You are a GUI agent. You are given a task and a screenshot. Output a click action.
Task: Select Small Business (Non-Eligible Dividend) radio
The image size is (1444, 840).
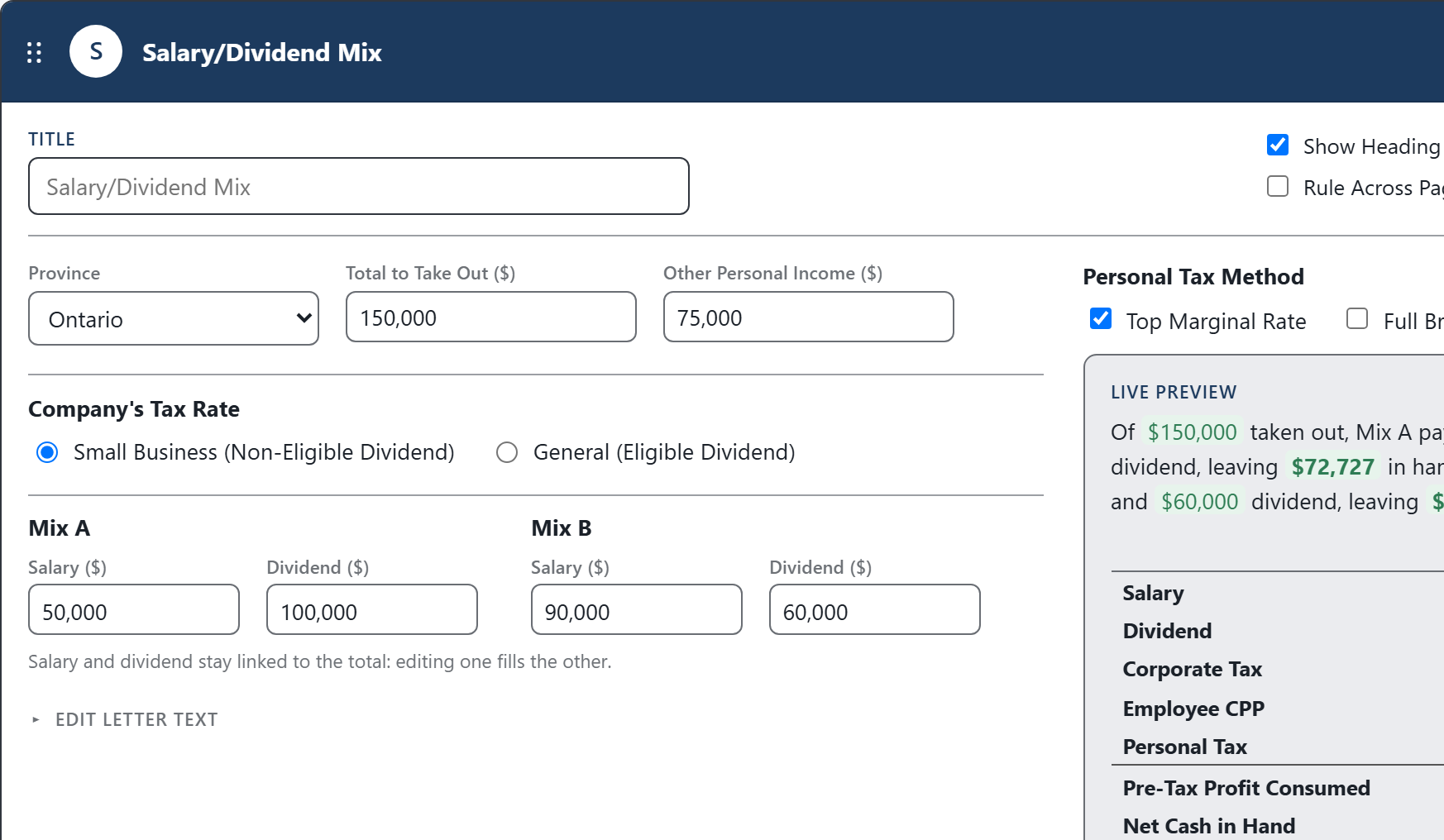click(48, 452)
